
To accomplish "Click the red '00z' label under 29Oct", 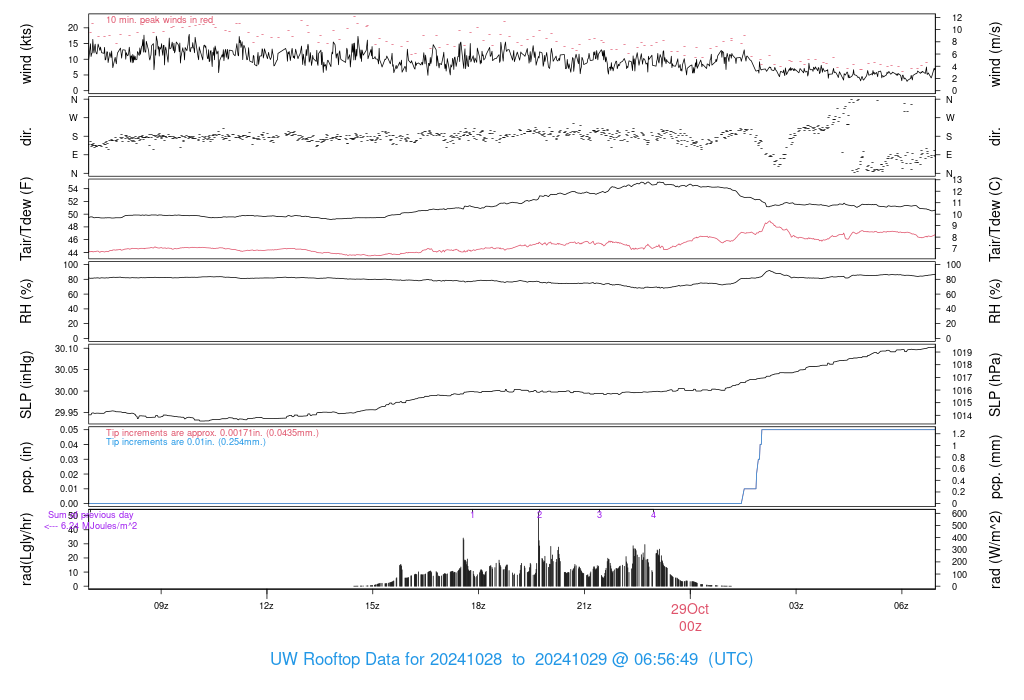I will click(690, 626).
